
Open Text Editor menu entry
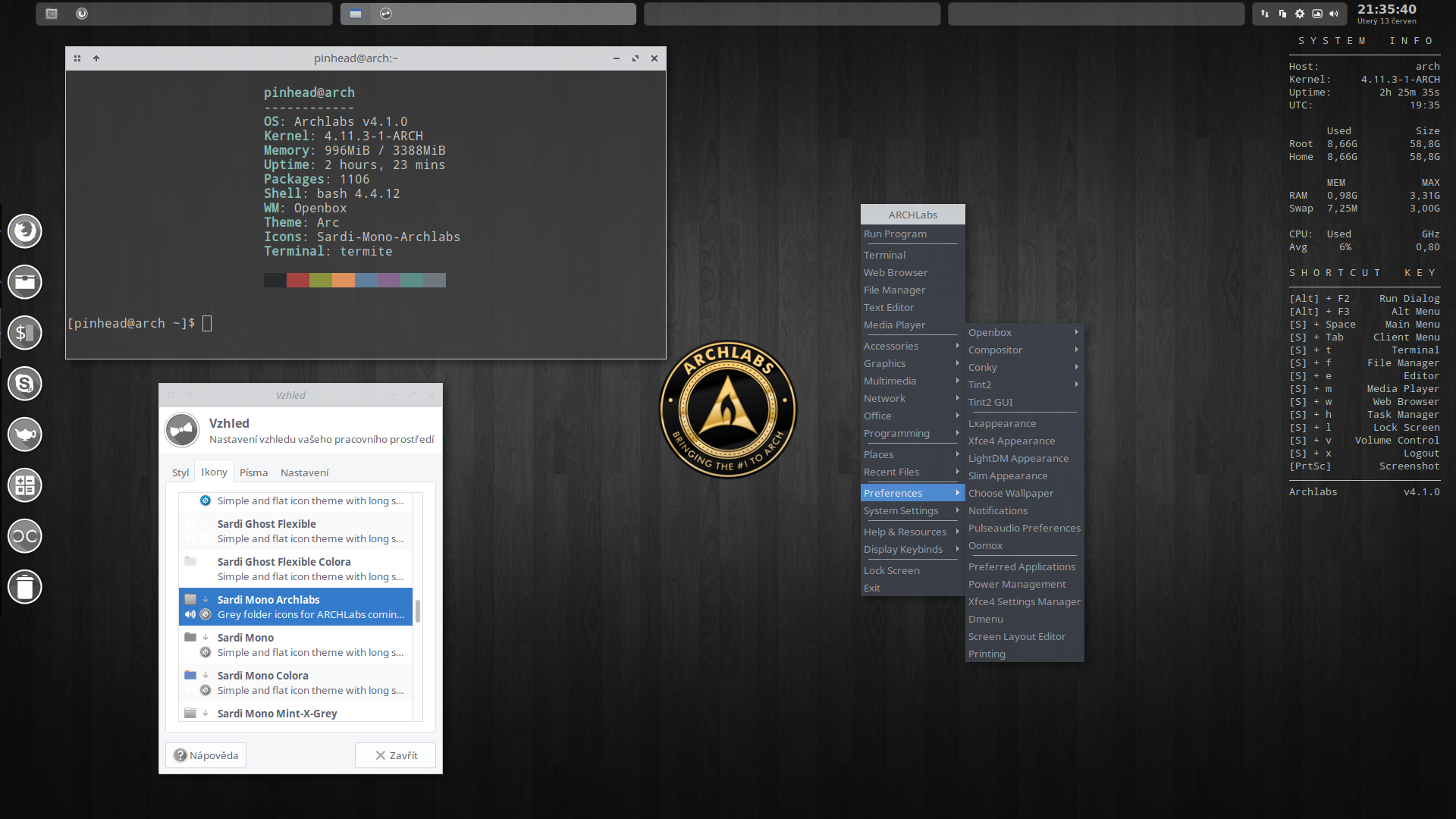click(912, 308)
